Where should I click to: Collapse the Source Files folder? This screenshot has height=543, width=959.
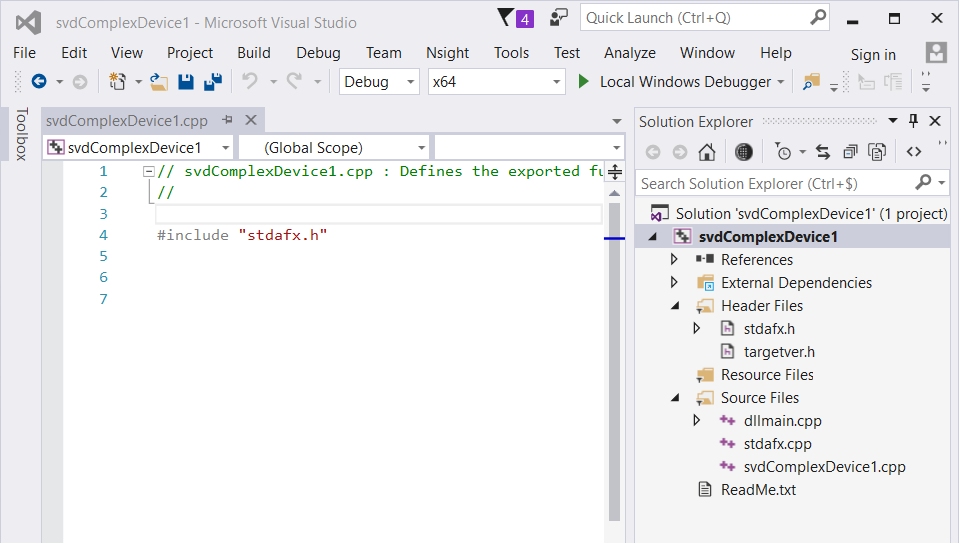coord(675,397)
